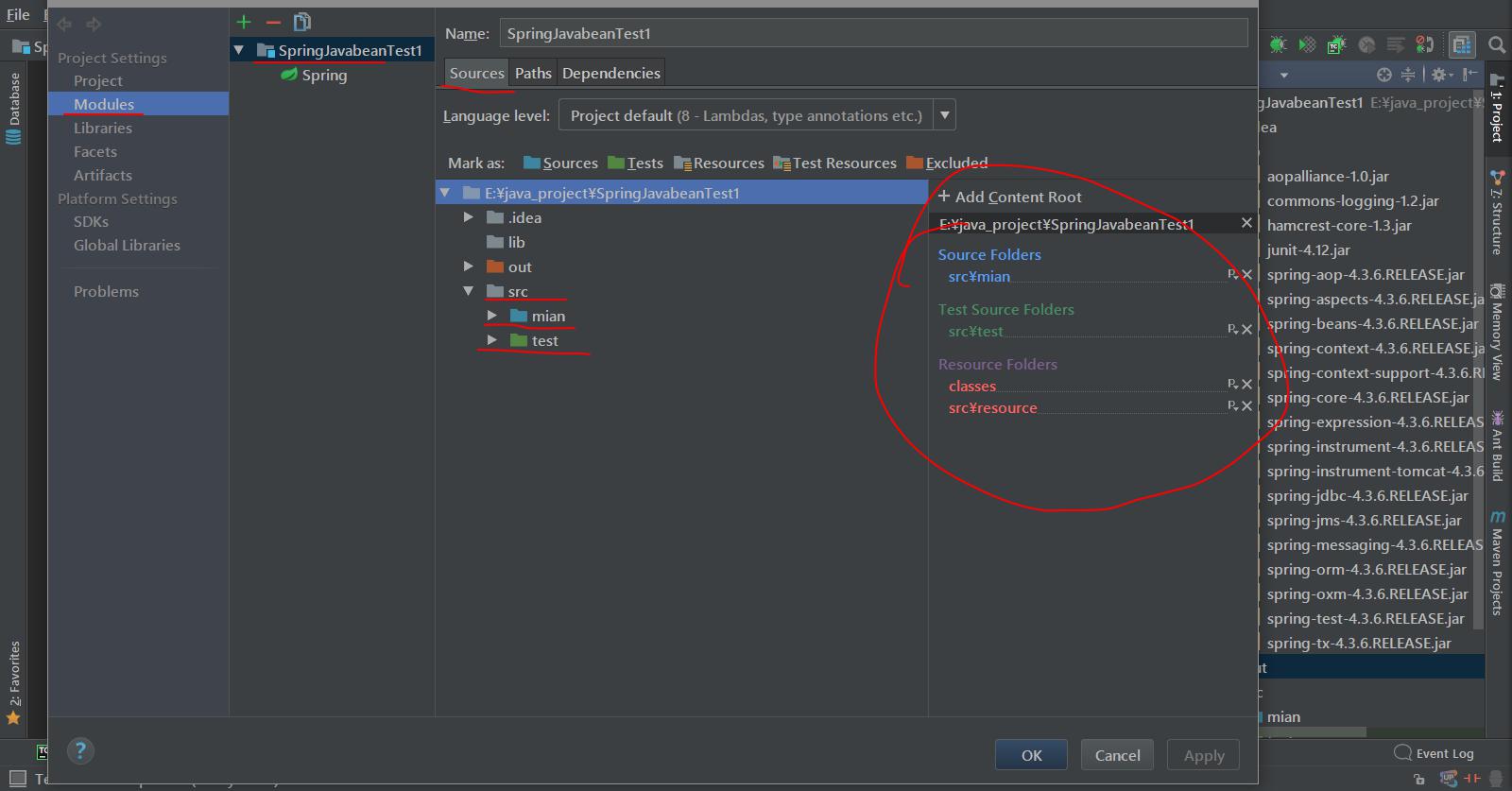Screen dimensions: 1512x791
Task: Copy the selected module icon
Action: tap(302, 22)
